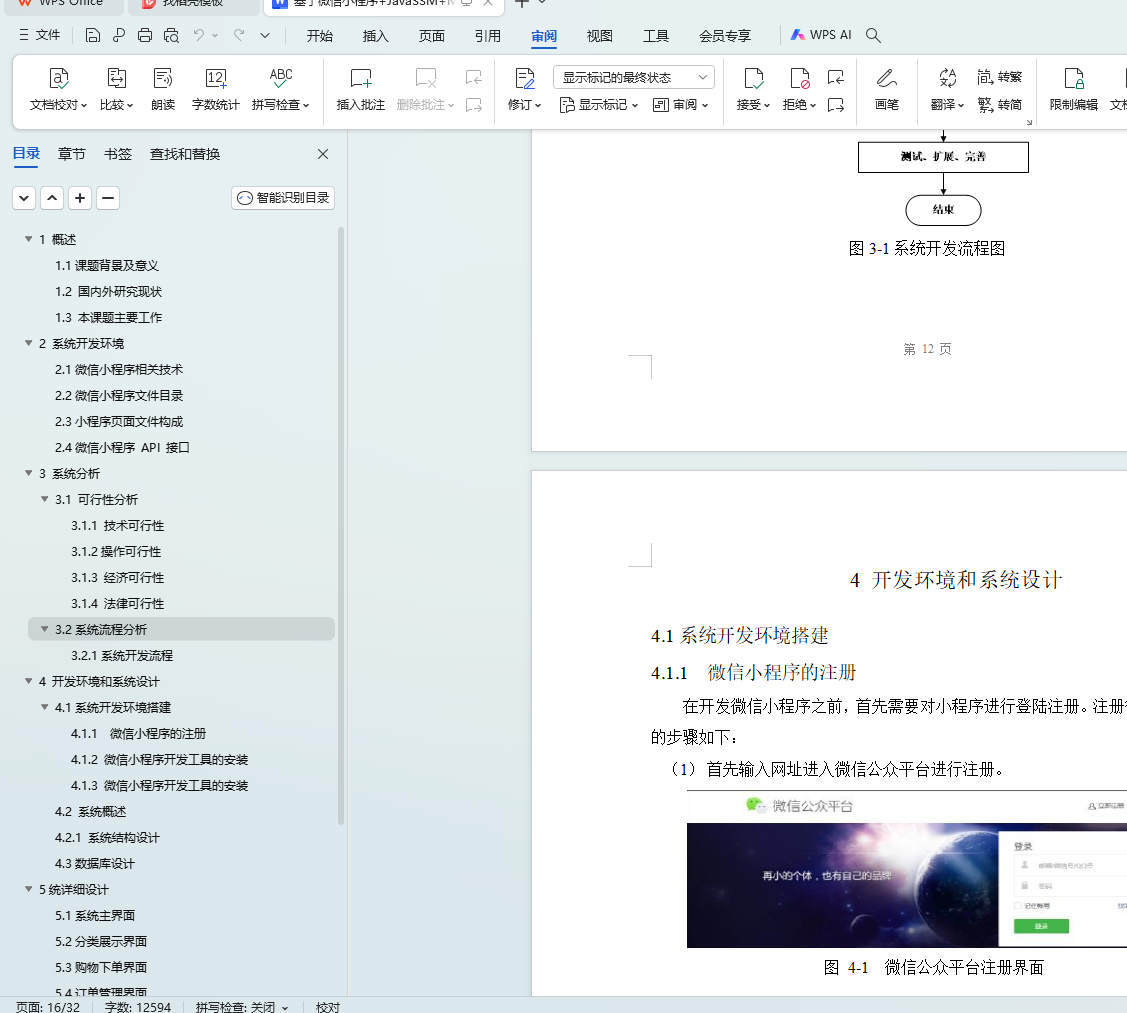Convert text with 繁转简

tap(1000, 105)
